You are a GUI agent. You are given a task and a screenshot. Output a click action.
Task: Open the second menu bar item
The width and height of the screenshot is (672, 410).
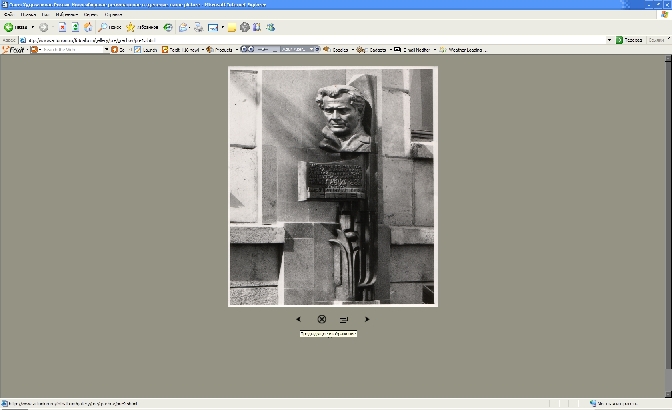coord(28,15)
